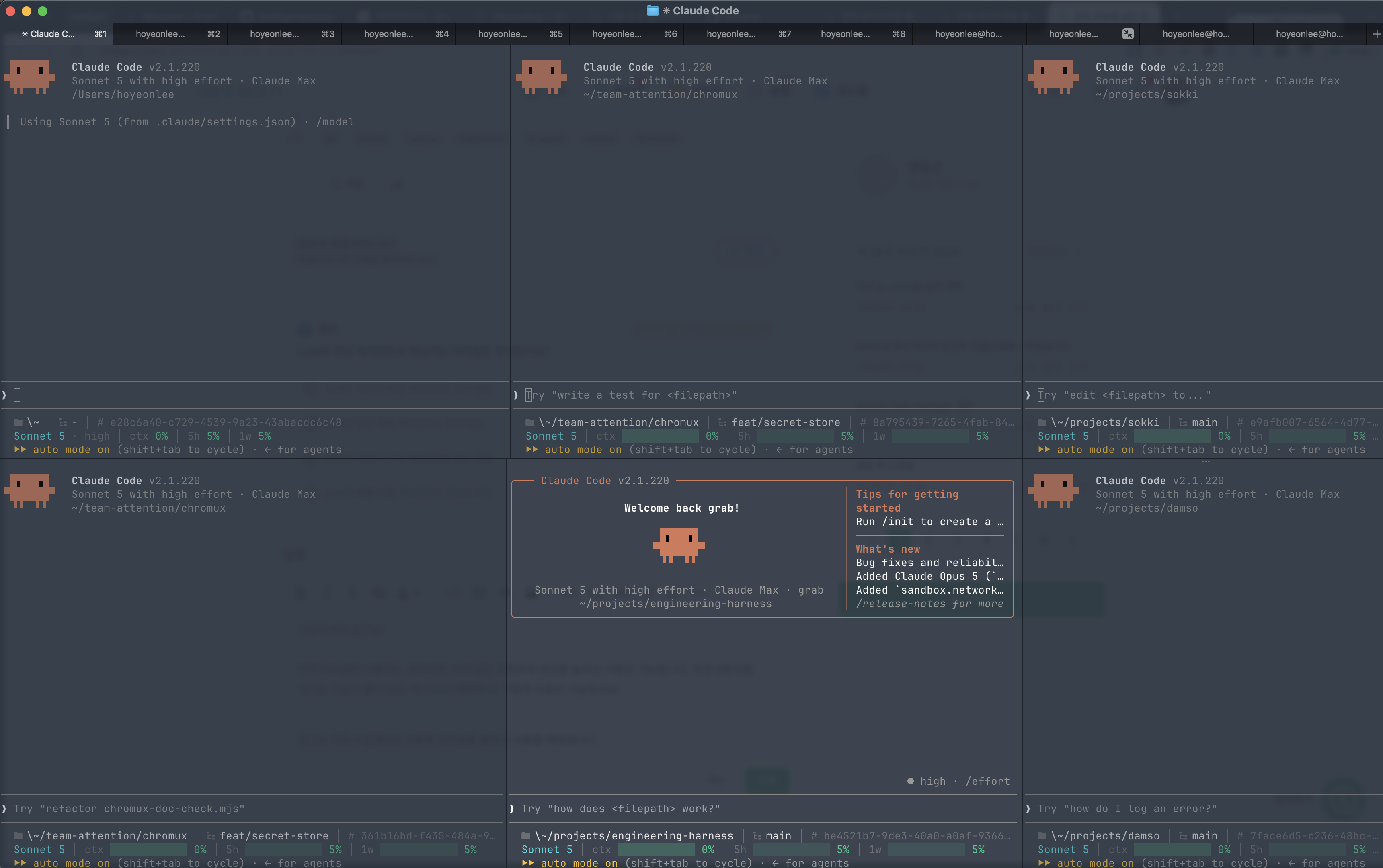
Task: Click the 'Added Claude Opus 5' release note
Action: point(929,576)
